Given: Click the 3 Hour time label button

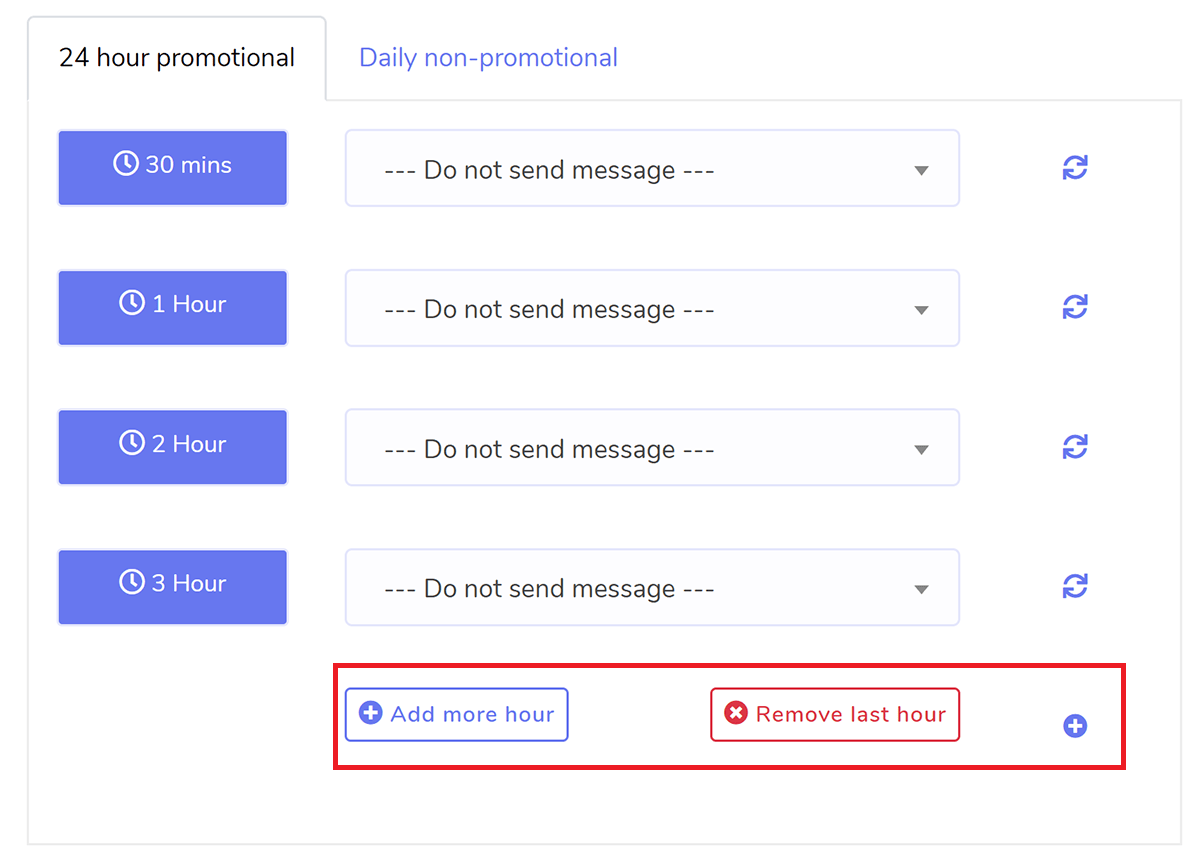Looking at the screenshot, I should point(173,587).
